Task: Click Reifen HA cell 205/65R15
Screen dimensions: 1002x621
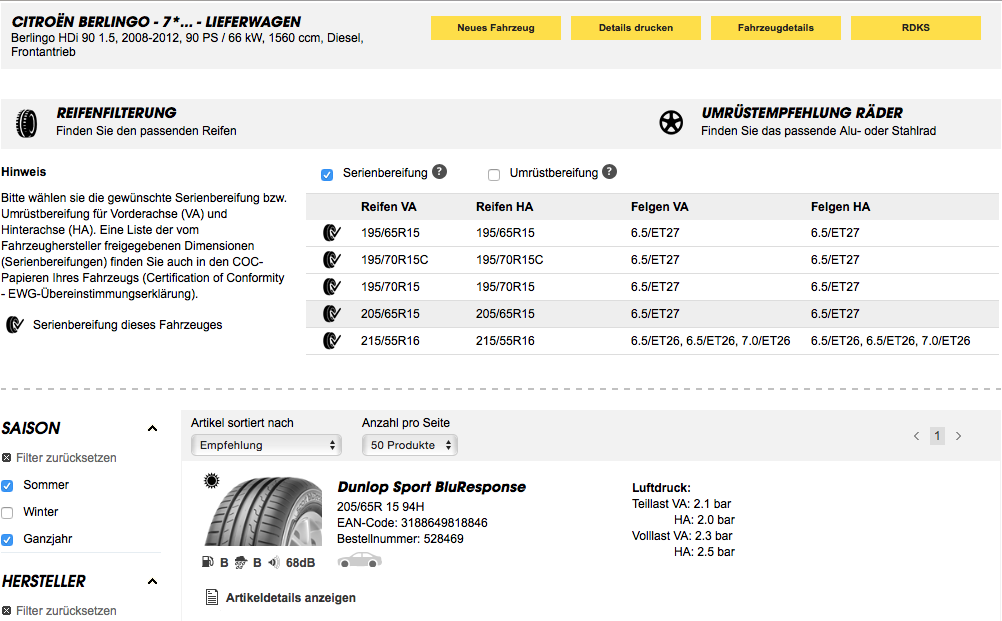Action: pos(505,314)
